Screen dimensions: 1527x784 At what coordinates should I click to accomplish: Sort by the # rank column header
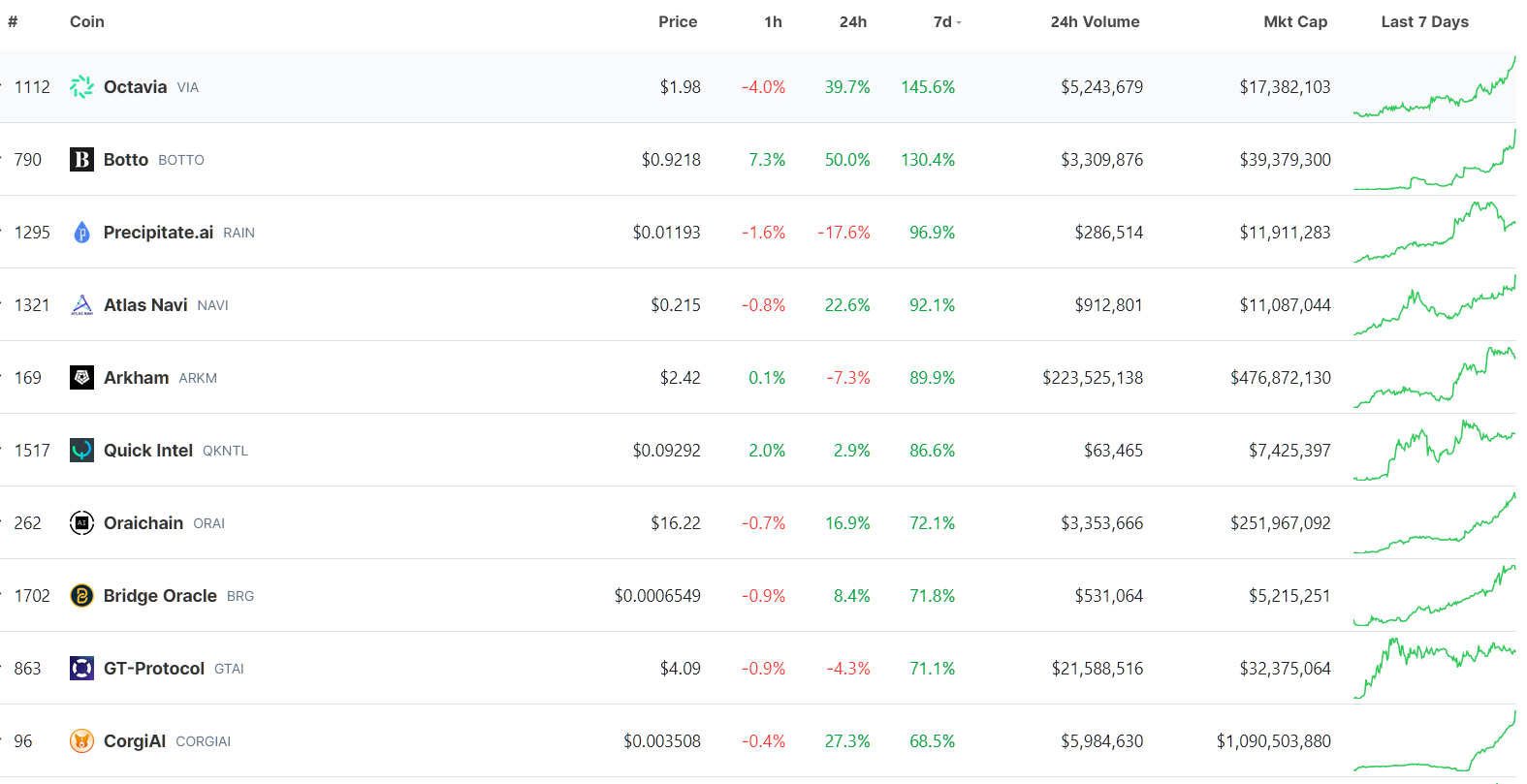click(13, 22)
